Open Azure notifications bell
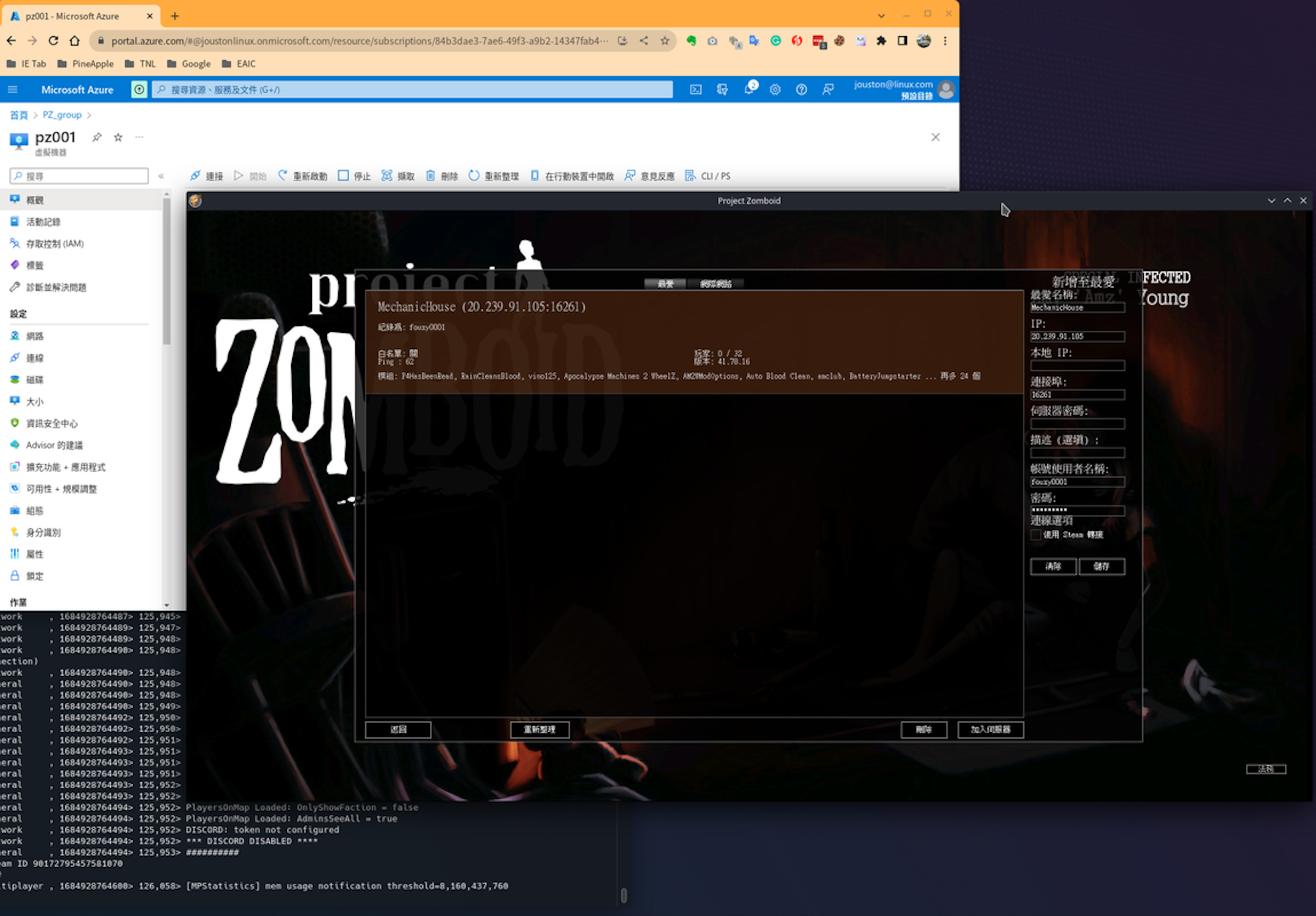1316x916 pixels. click(750, 88)
